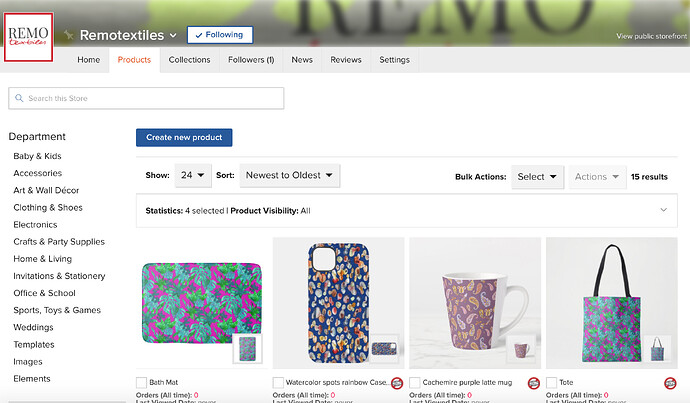
Task: Select Crafts & Party Supplies department
Action: click(x=59, y=242)
